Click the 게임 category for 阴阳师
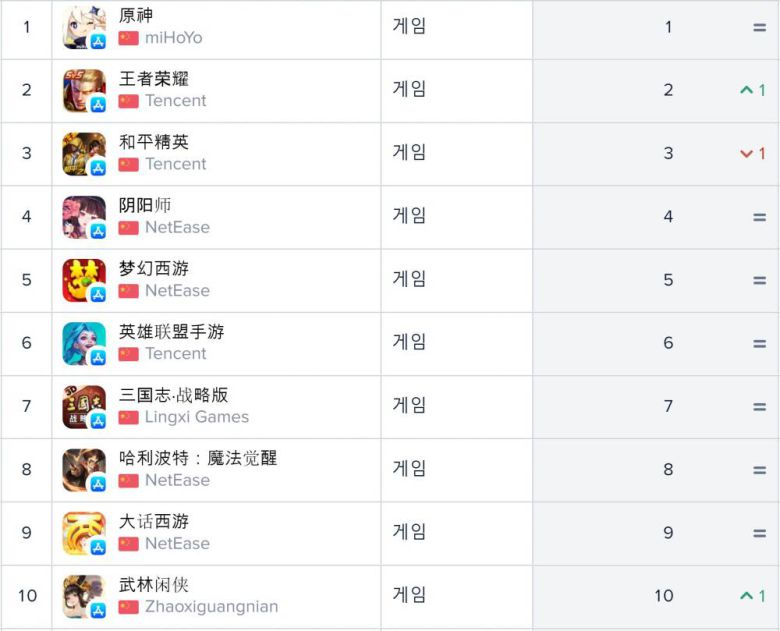Image resolution: width=780 pixels, height=631 pixels. tap(409, 215)
